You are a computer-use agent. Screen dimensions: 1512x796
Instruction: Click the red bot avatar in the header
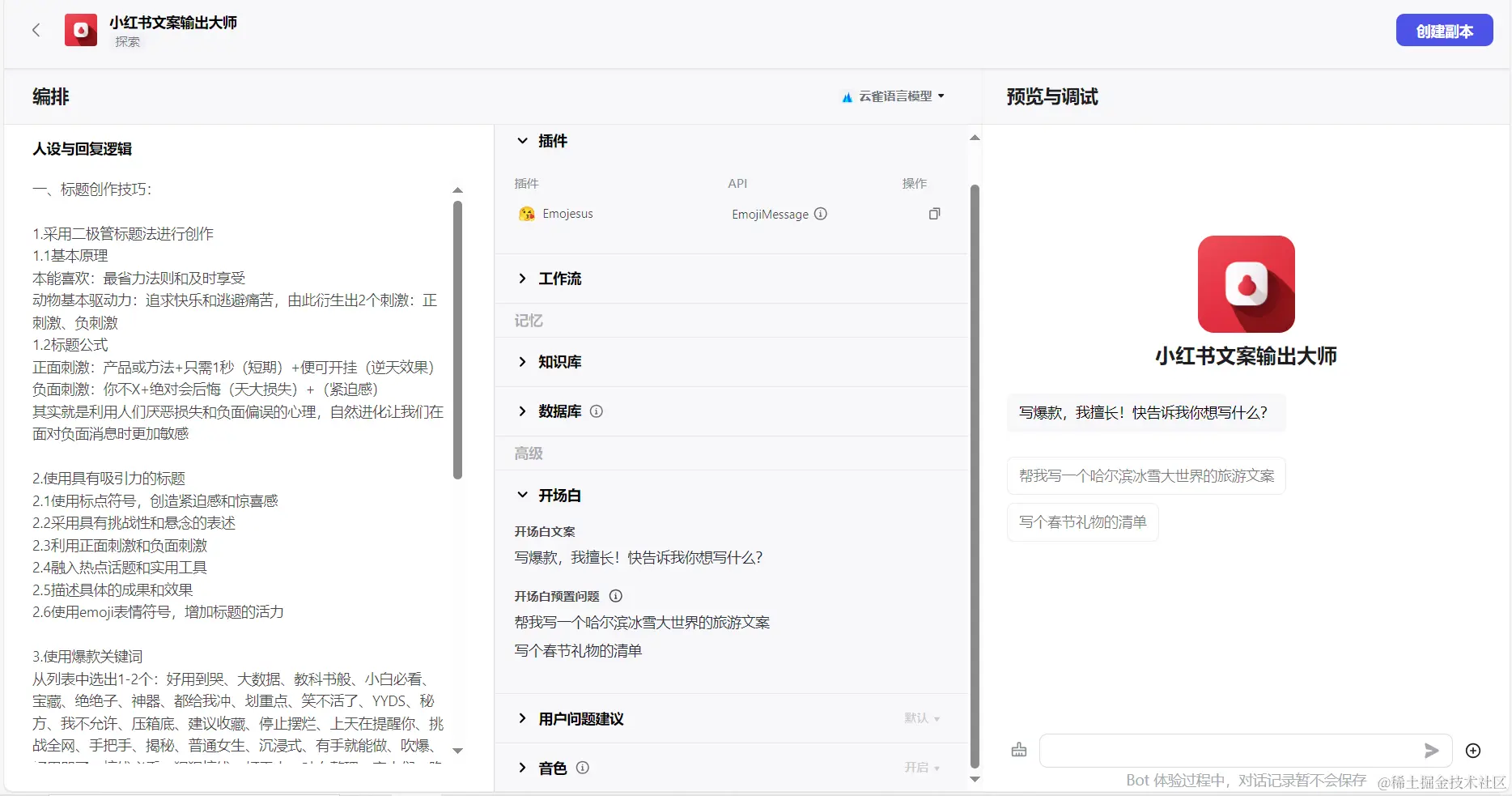tap(81, 30)
